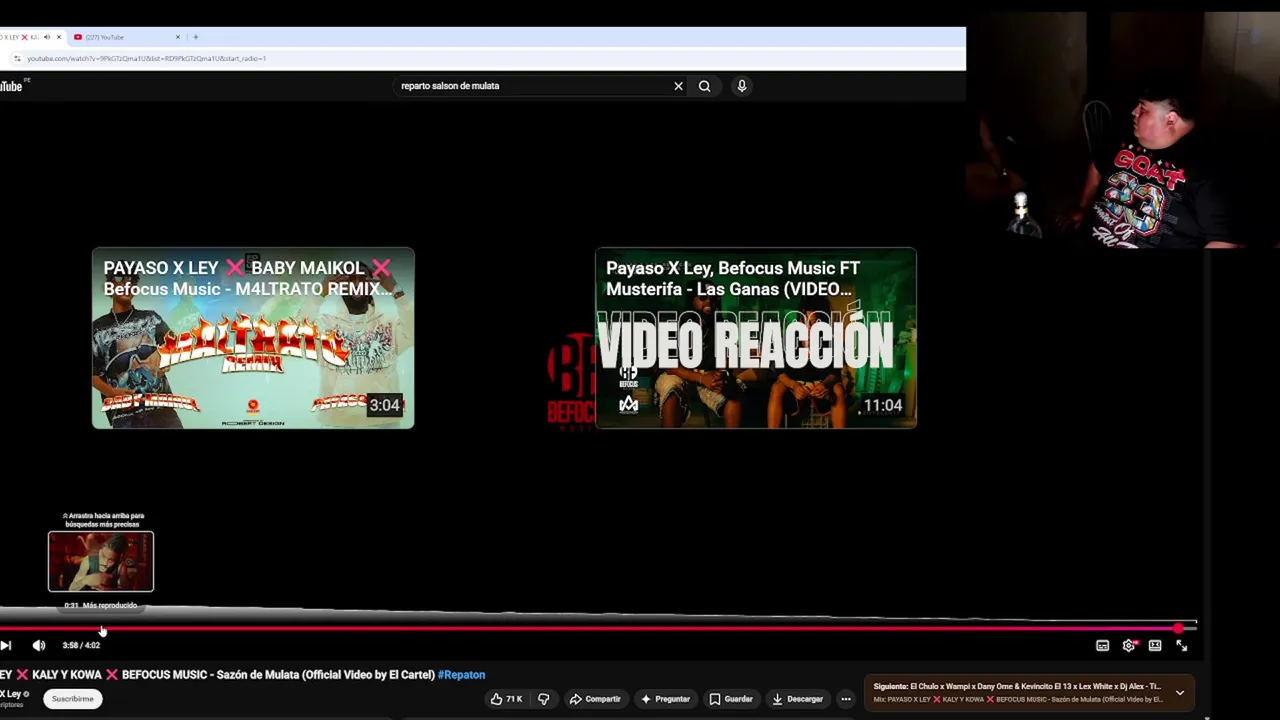Click the Siguiente next video title text

(x=1017, y=687)
